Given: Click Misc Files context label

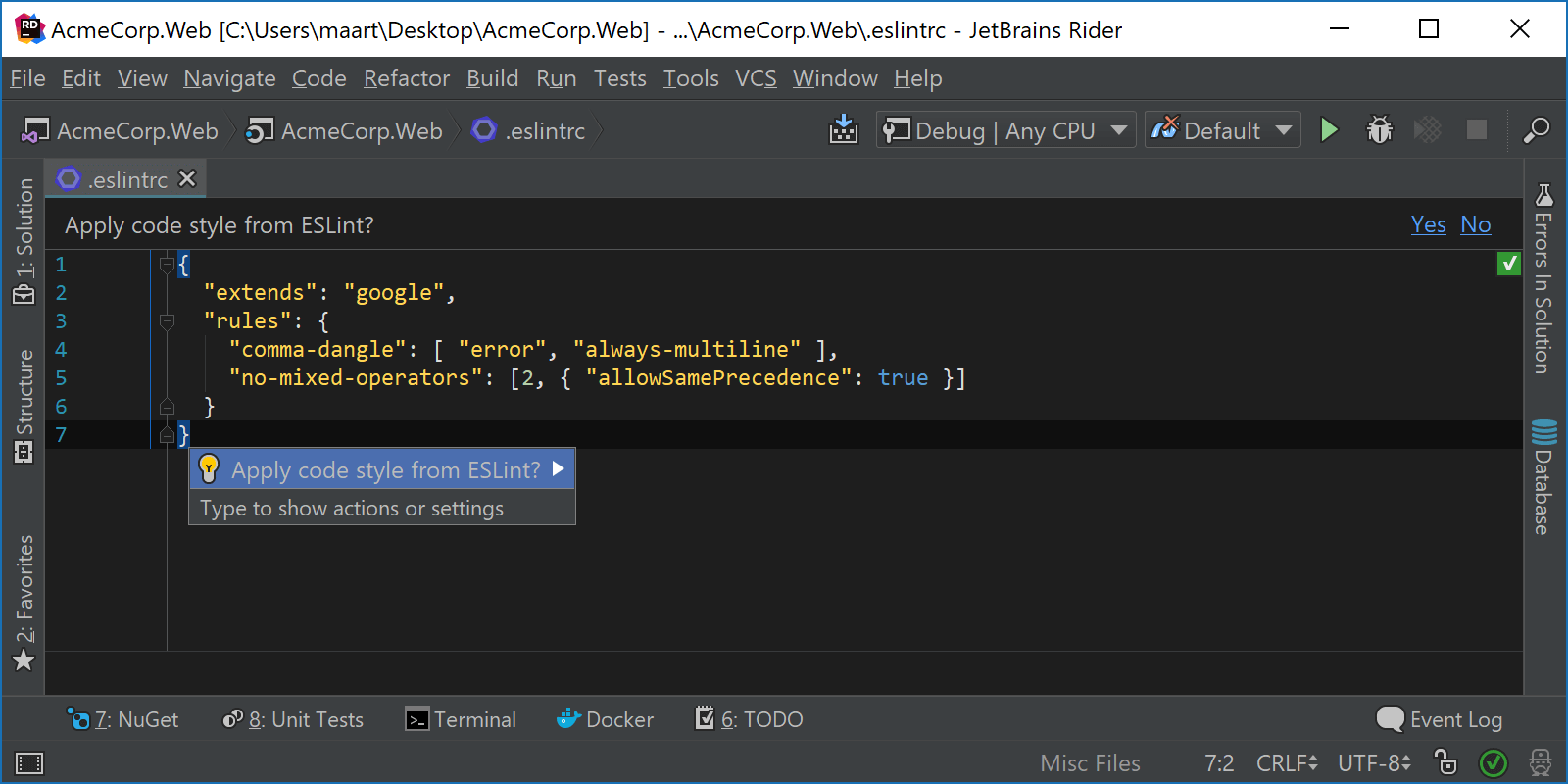Looking at the screenshot, I should [1090, 762].
